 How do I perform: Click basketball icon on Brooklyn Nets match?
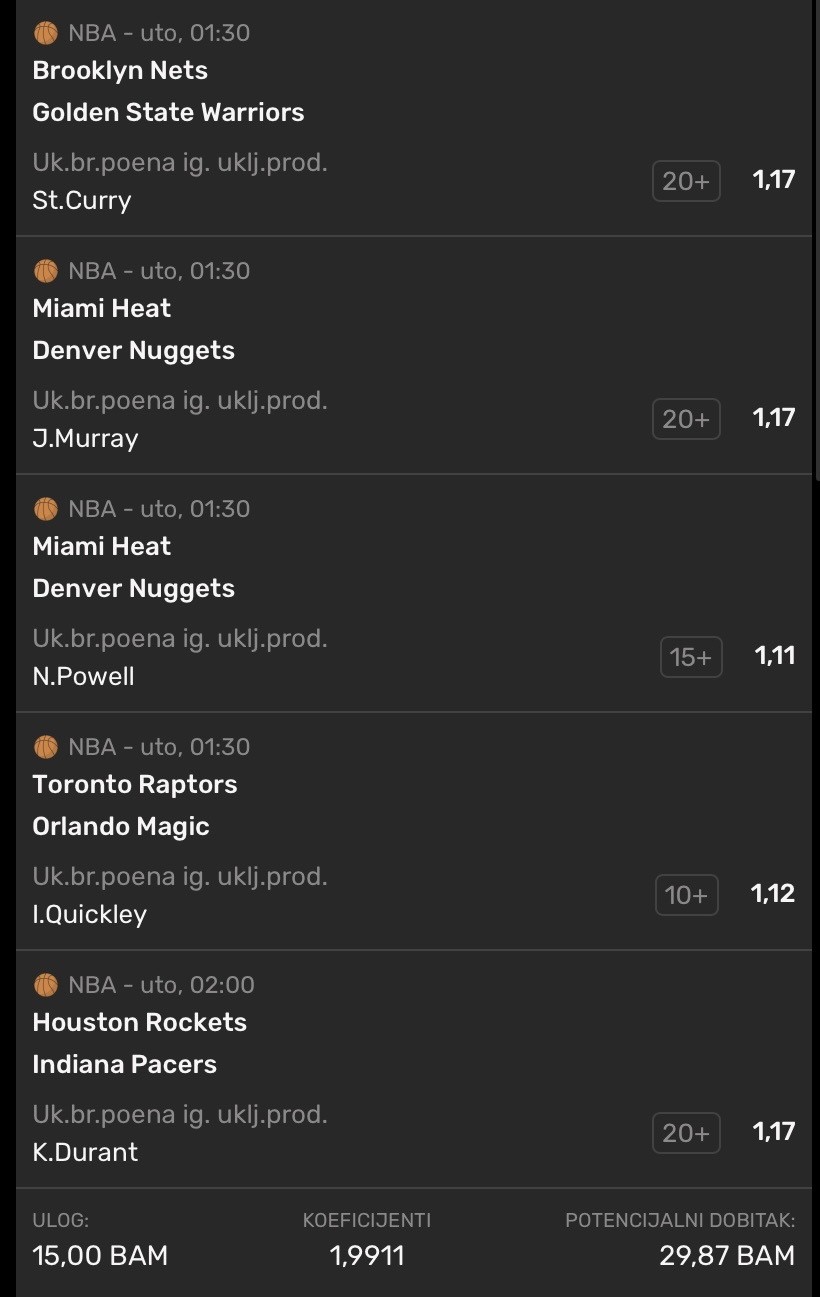pos(46,33)
